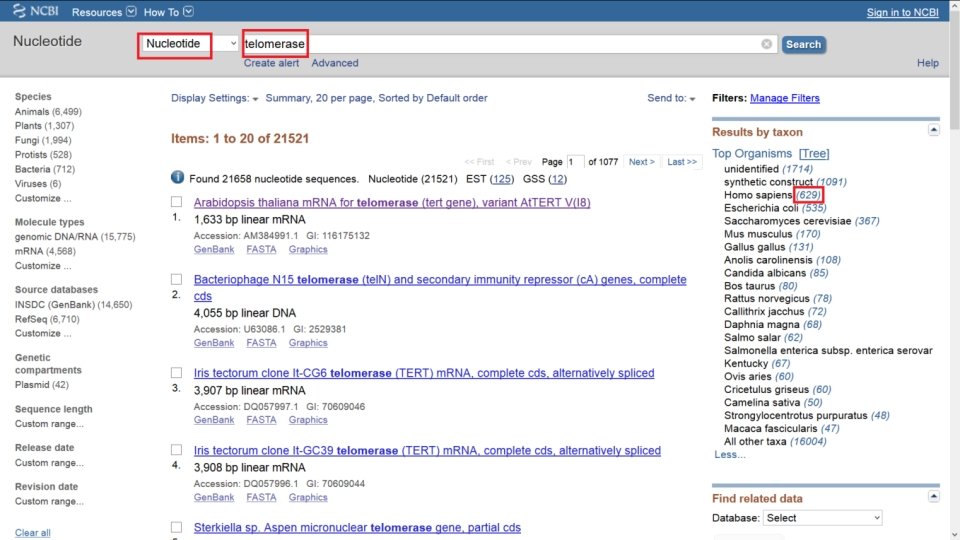Open the How To menu
The height and width of the screenshot is (540, 960).
(168, 12)
